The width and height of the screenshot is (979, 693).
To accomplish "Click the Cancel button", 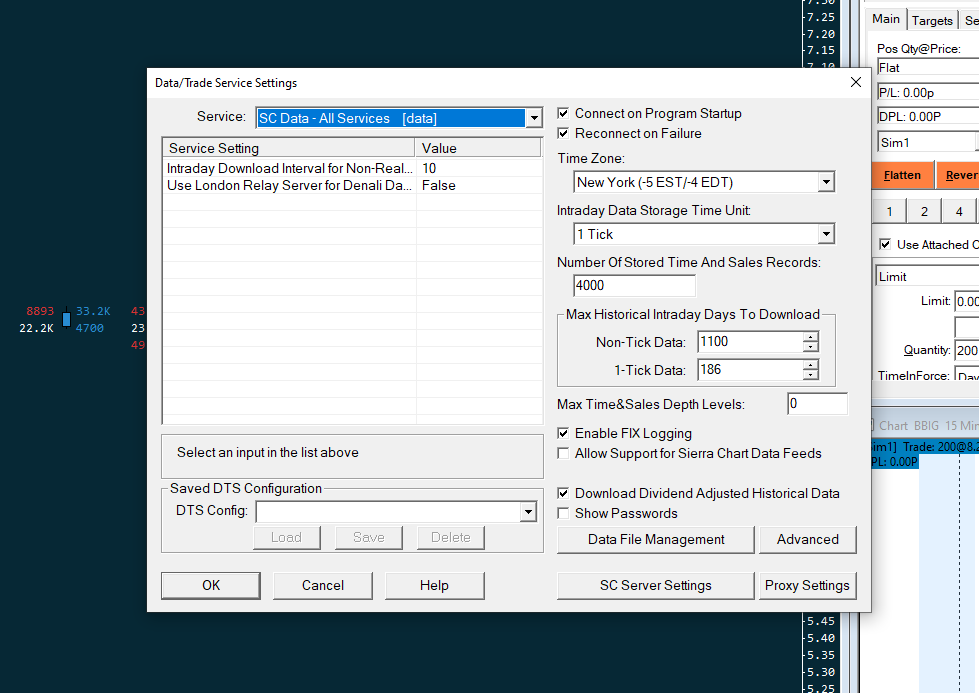I will [323, 586].
